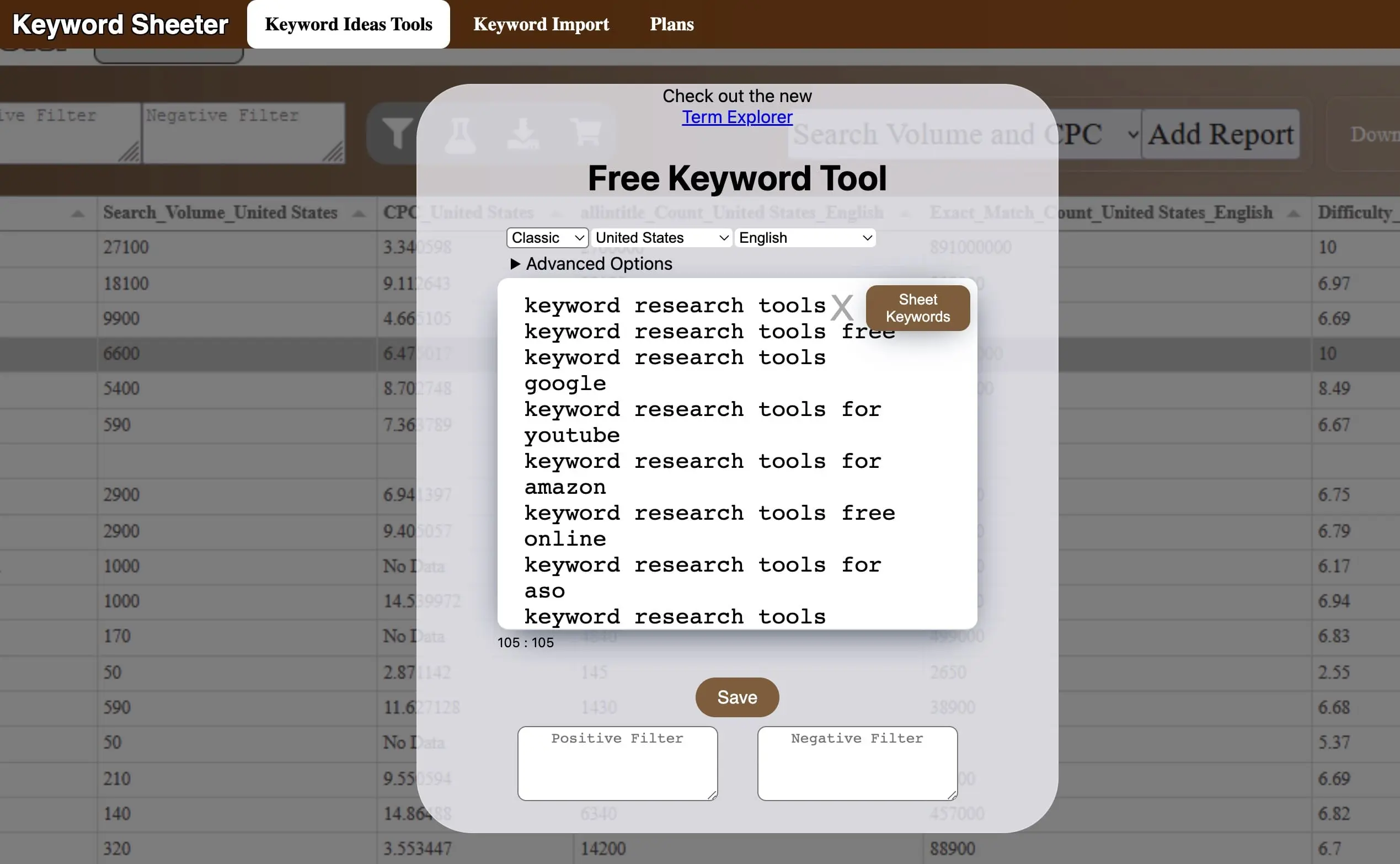Click the Save button
Viewport: 1400px width, 864px height.
(737, 697)
